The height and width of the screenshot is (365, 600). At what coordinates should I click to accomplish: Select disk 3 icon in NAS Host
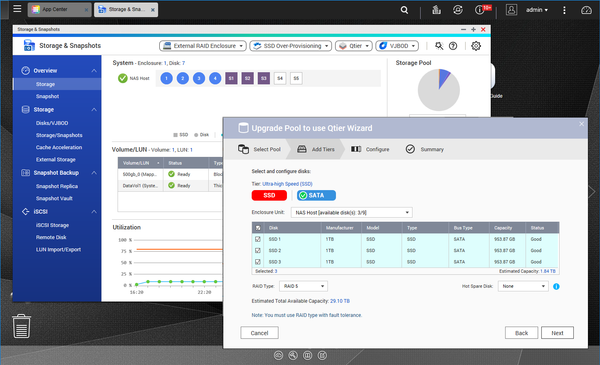click(199, 78)
